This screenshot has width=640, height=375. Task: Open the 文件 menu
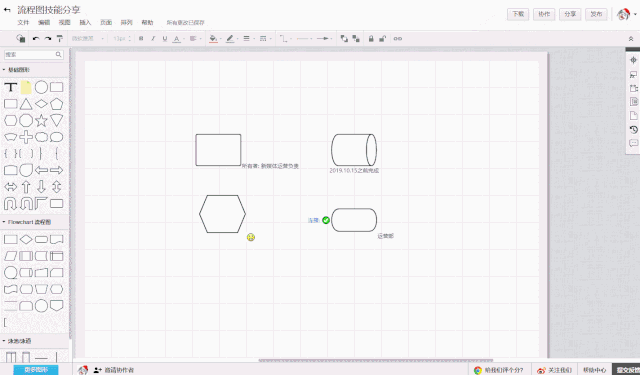click(x=23, y=22)
